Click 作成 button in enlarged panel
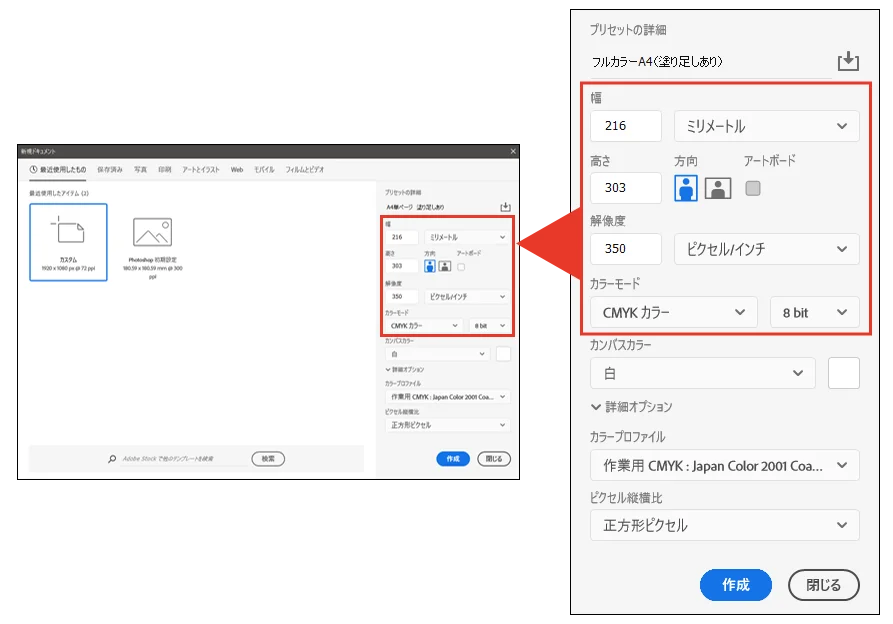 tap(736, 585)
